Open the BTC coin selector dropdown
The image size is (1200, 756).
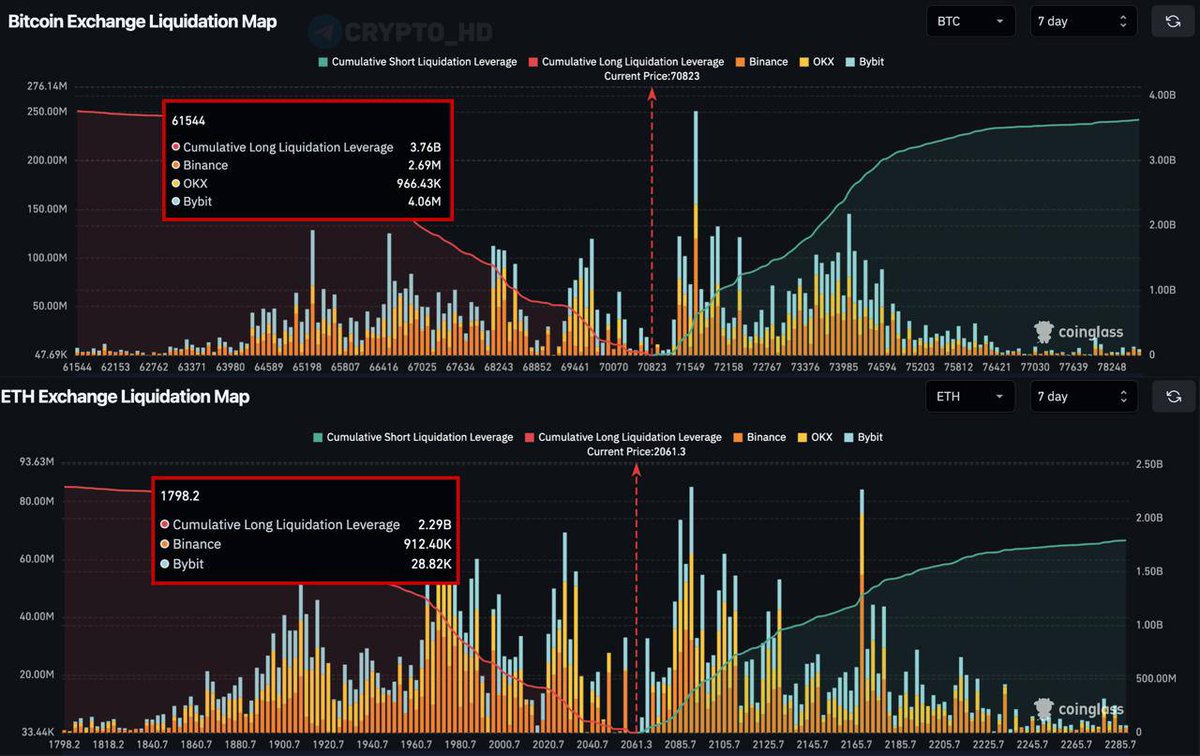point(969,20)
